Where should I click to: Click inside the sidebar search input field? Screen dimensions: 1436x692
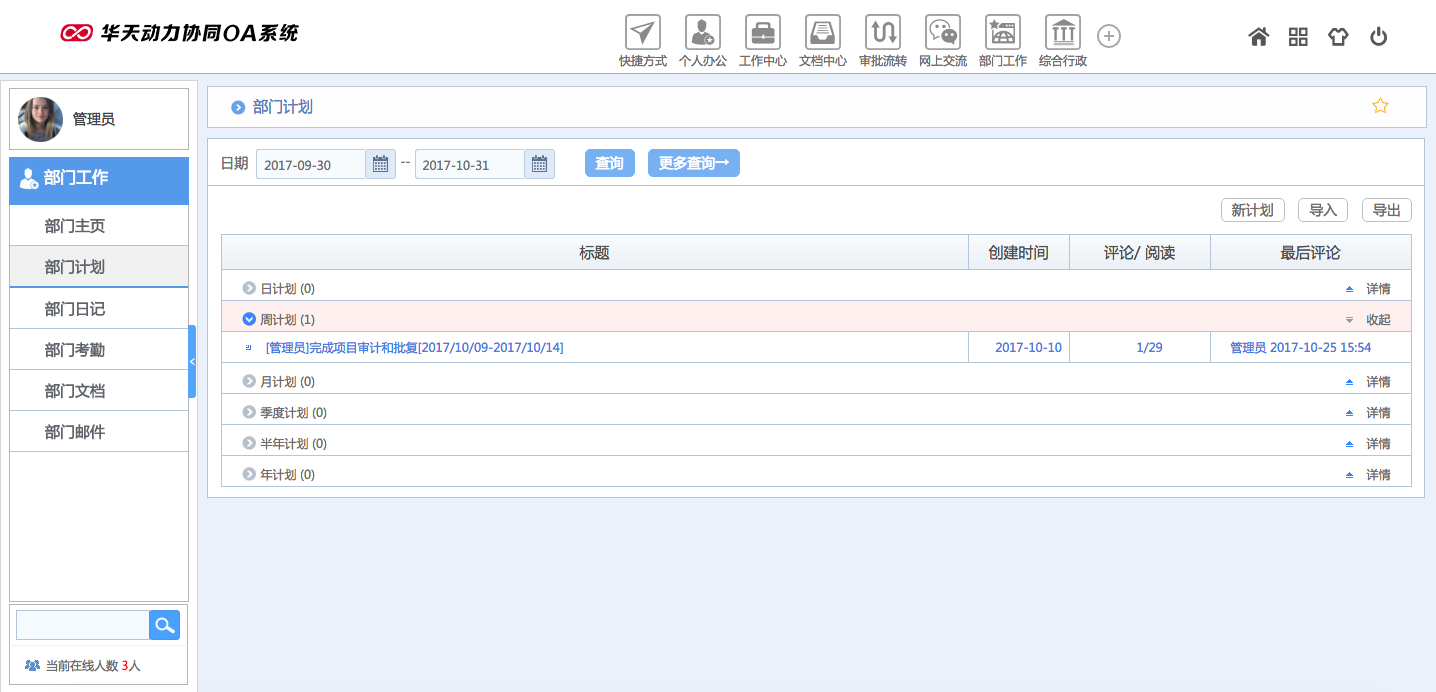(x=82, y=624)
